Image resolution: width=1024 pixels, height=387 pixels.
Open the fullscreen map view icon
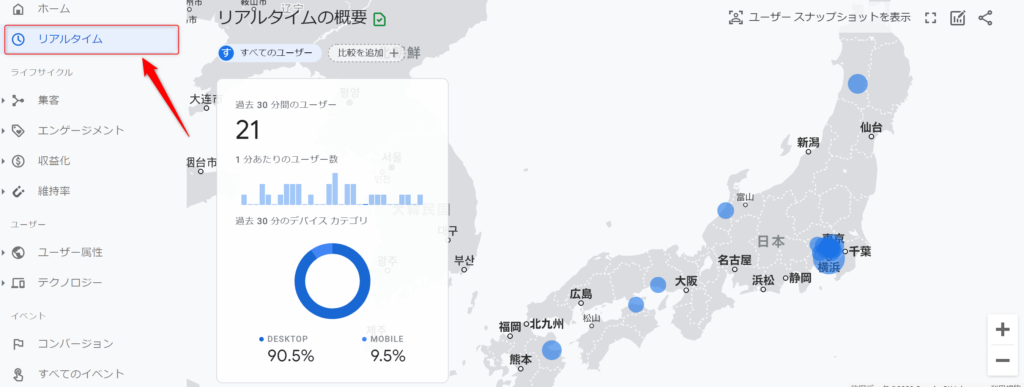tap(931, 18)
